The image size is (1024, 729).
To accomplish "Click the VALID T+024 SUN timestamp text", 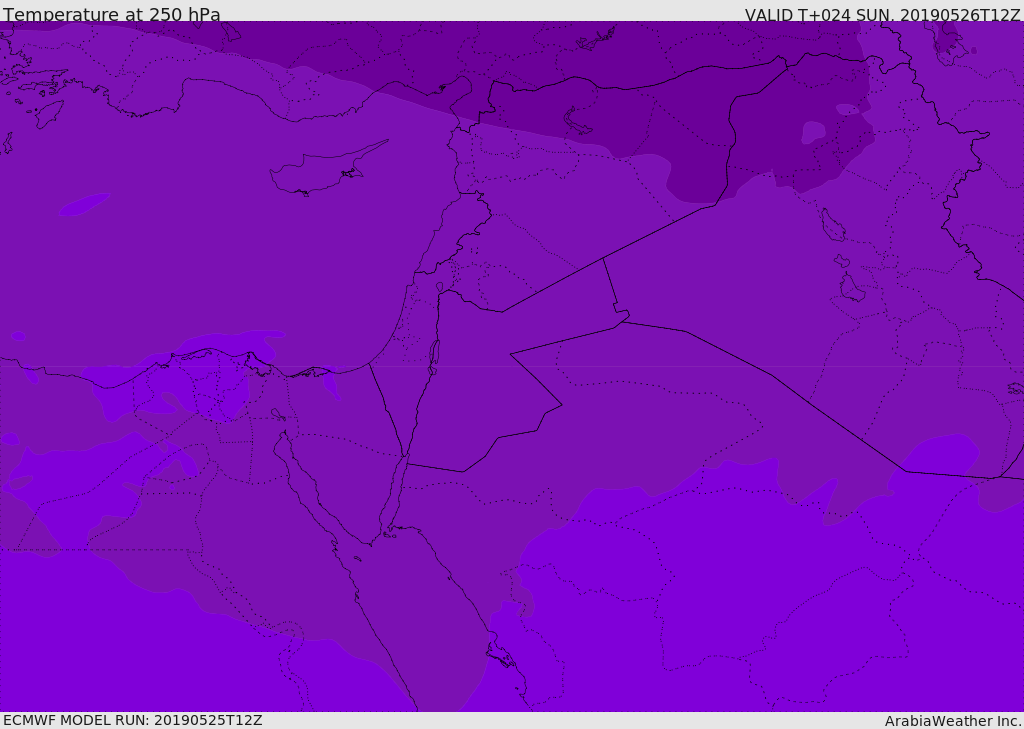I will pyautogui.click(x=882, y=14).
